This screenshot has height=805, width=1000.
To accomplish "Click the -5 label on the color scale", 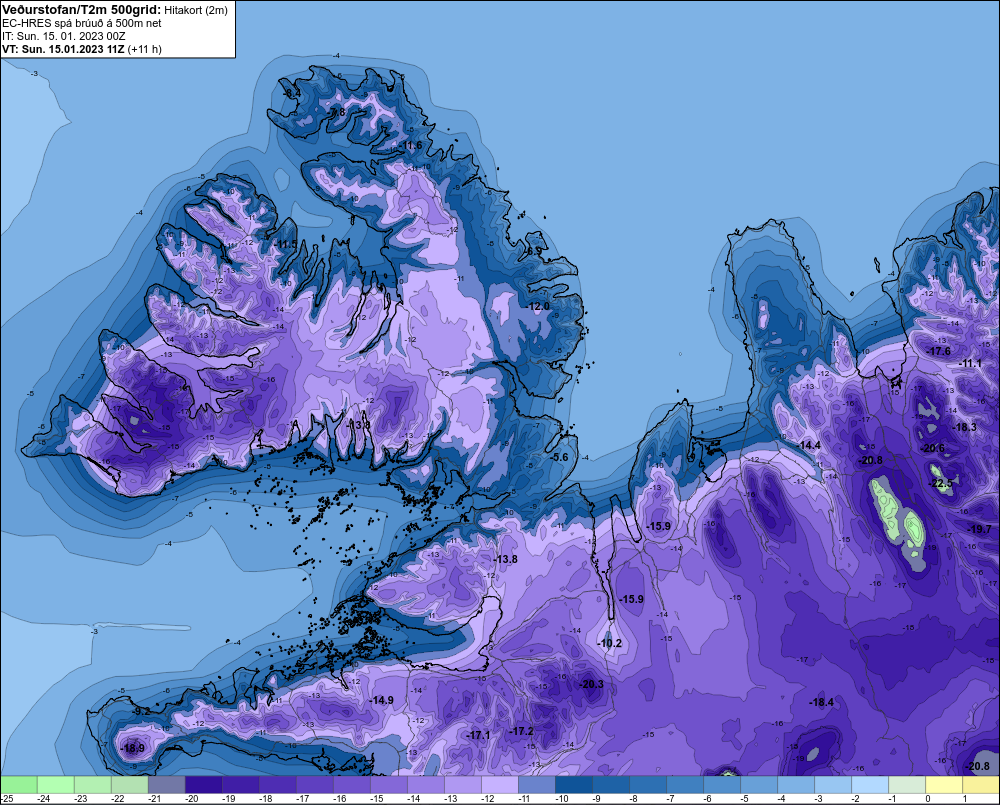I will (744, 799).
